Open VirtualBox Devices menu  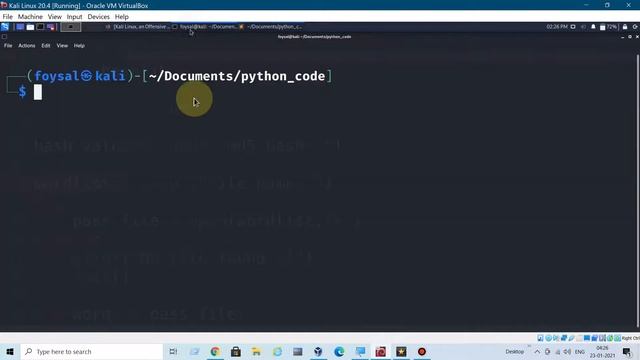coord(98,17)
